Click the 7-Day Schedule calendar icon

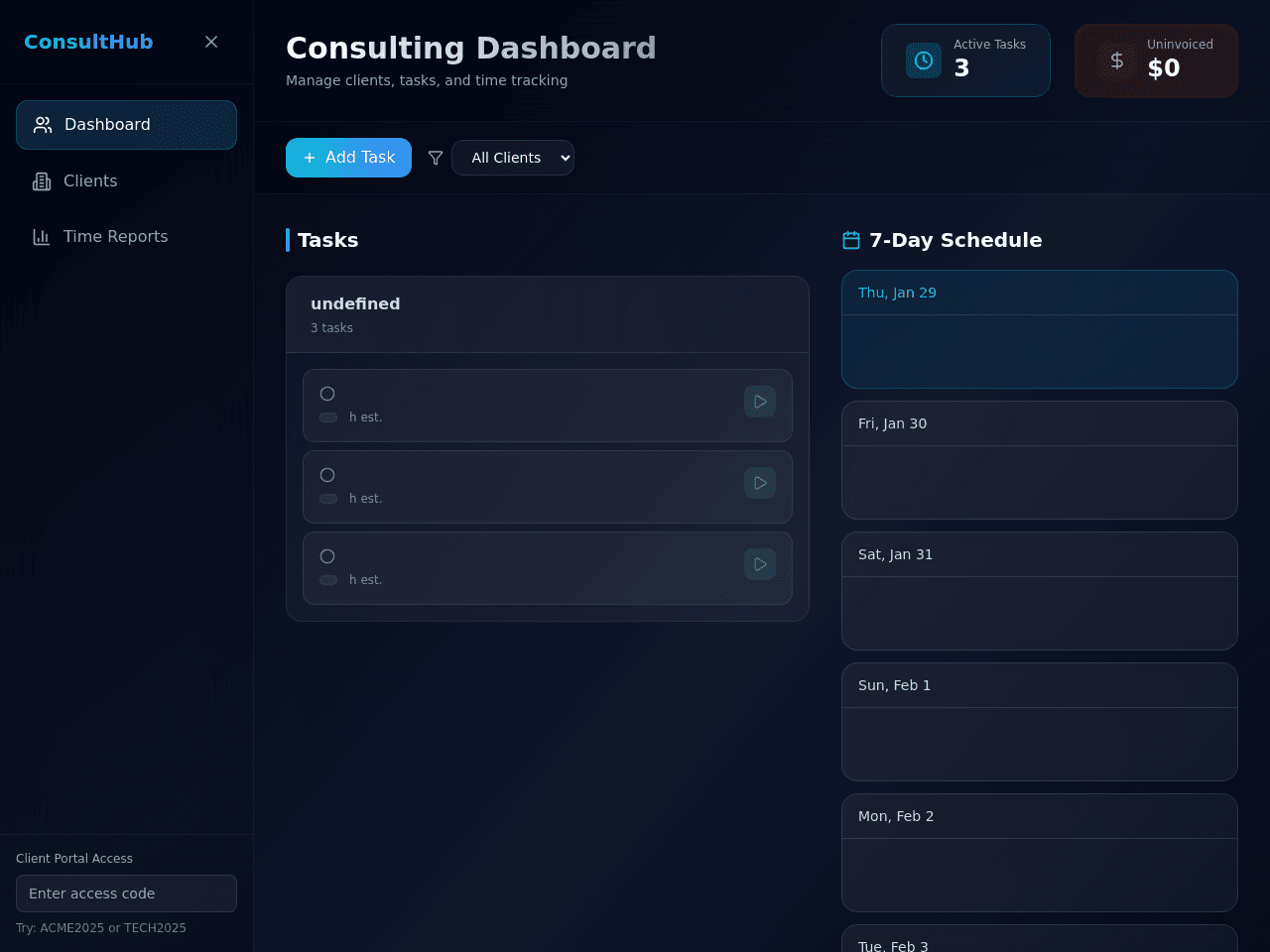tap(851, 240)
